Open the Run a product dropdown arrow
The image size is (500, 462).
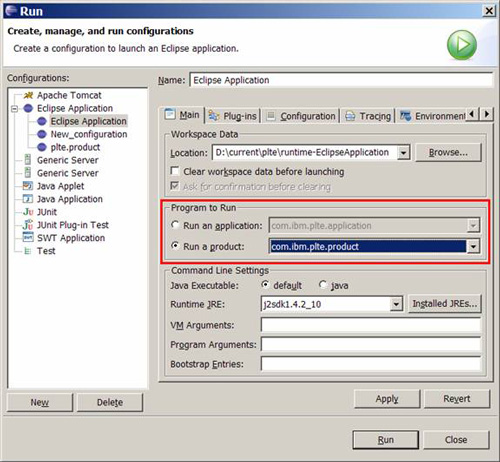coord(473,247)
